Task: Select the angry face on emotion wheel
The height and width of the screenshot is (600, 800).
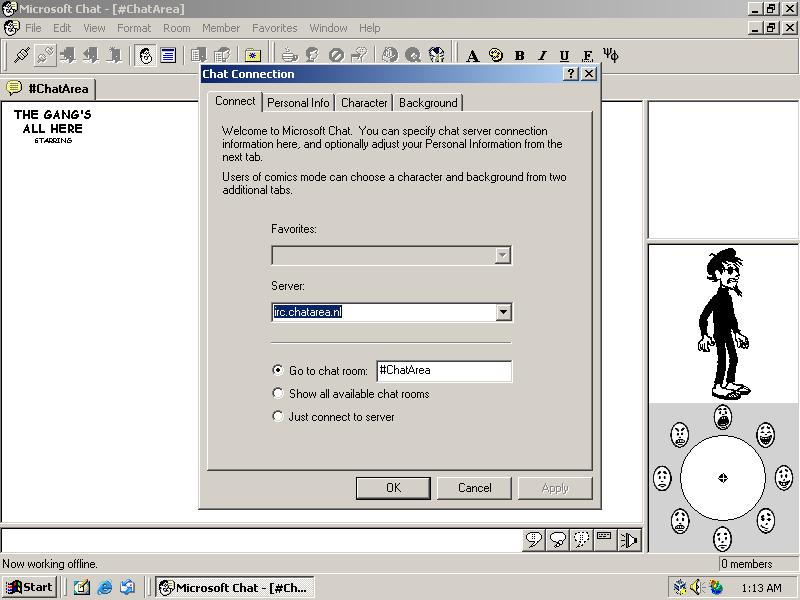Action: click(x=680, y=435)
